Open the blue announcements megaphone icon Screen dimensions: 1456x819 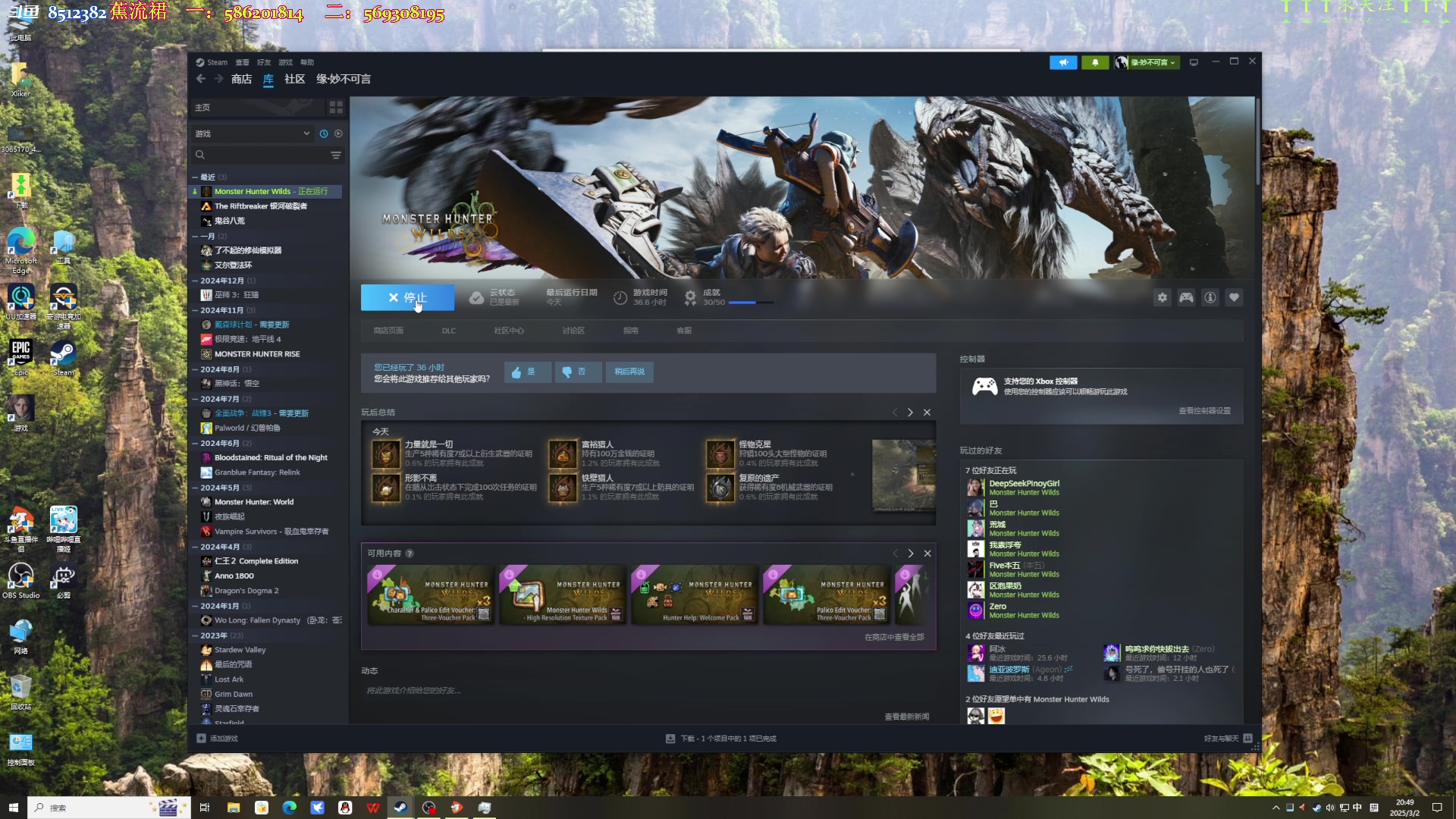[x=1063, y=62]
